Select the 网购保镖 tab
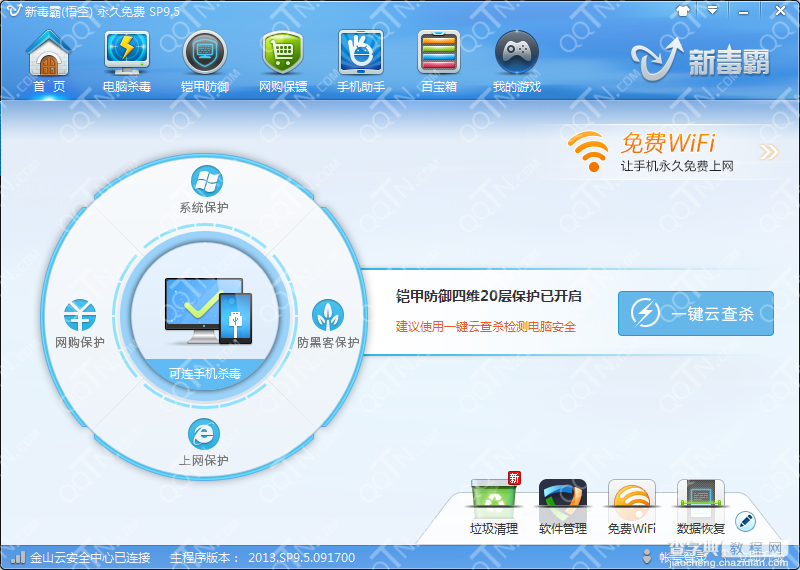Viewport: 800px width, 570px height. pyautogui.click(x=283, y=62)
